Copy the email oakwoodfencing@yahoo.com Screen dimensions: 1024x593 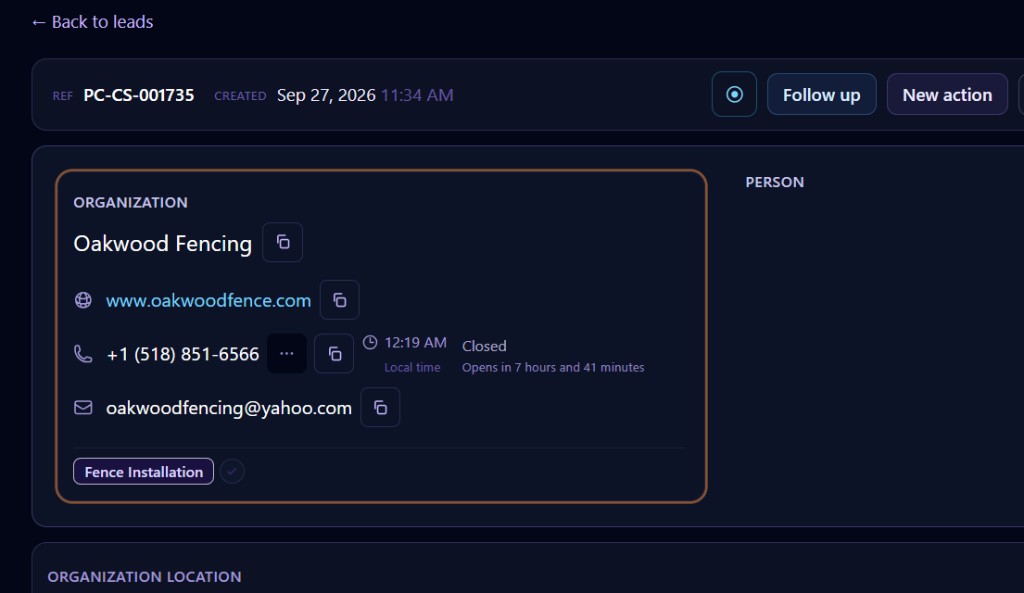tap(380, 408)
